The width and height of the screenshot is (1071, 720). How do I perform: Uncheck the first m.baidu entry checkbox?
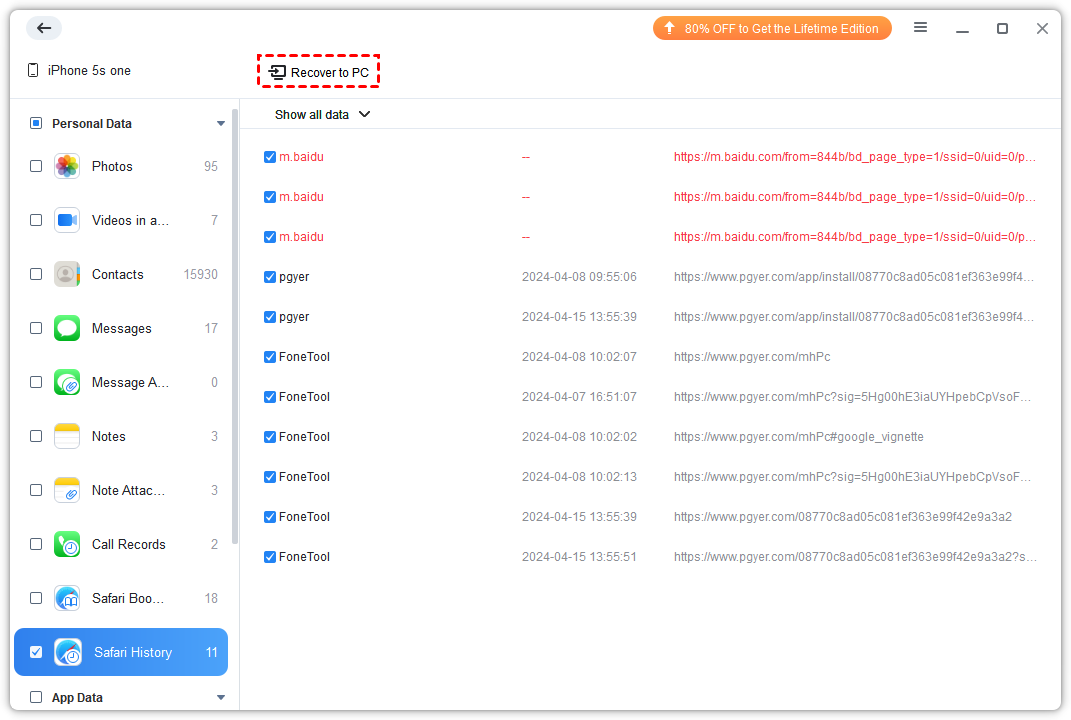click(270, 157)
